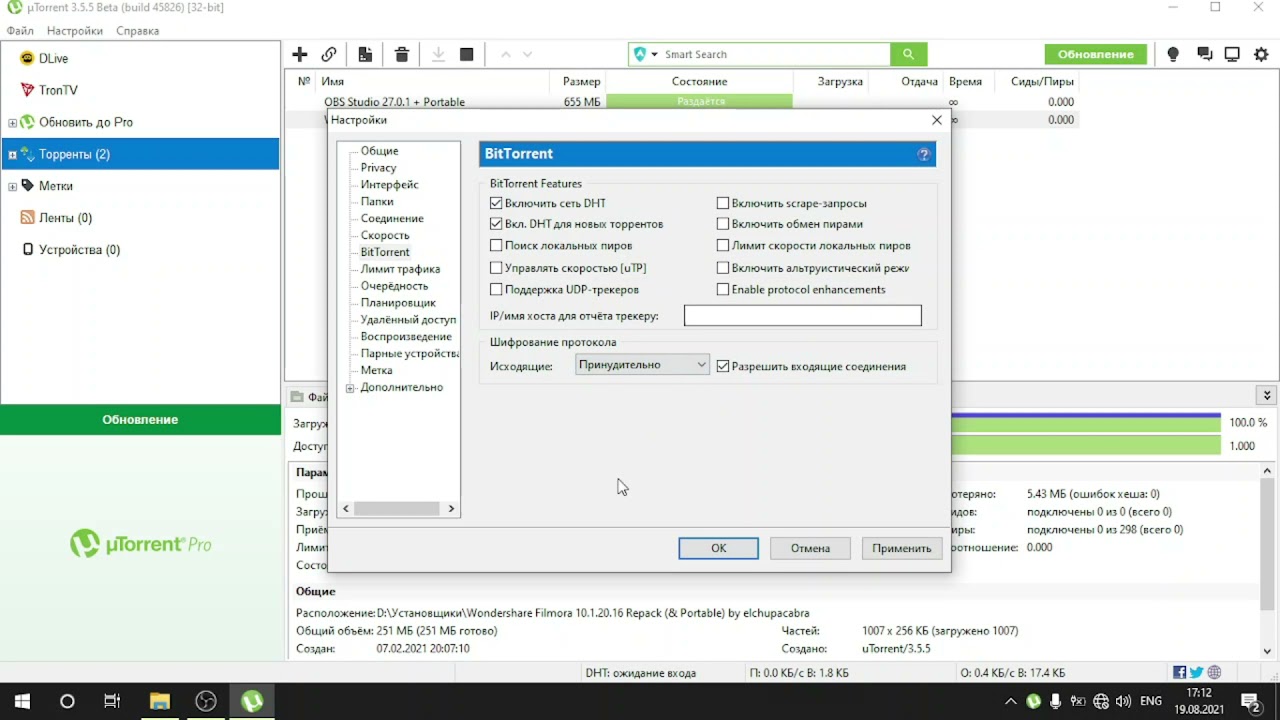The height and width of the screenshot is (720, 1280).
Task: Click the Отмена button
Action: [810, 548]
